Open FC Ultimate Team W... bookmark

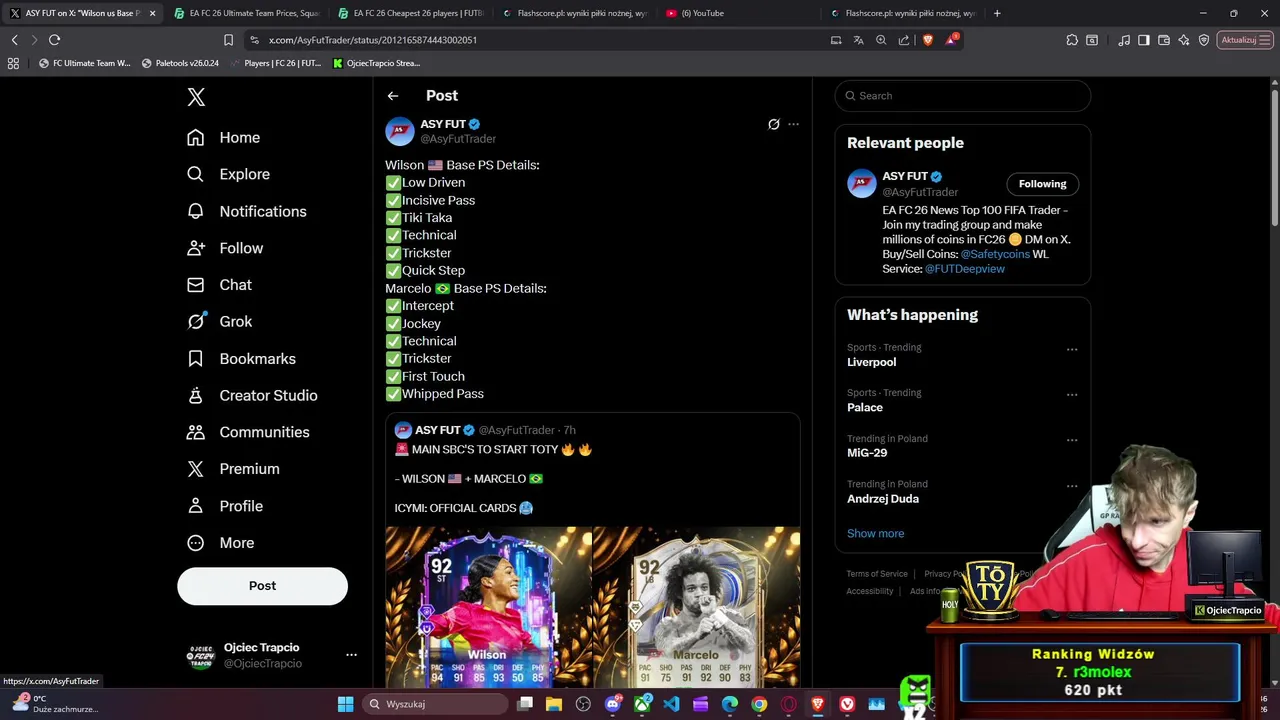[x=84, y=63]
